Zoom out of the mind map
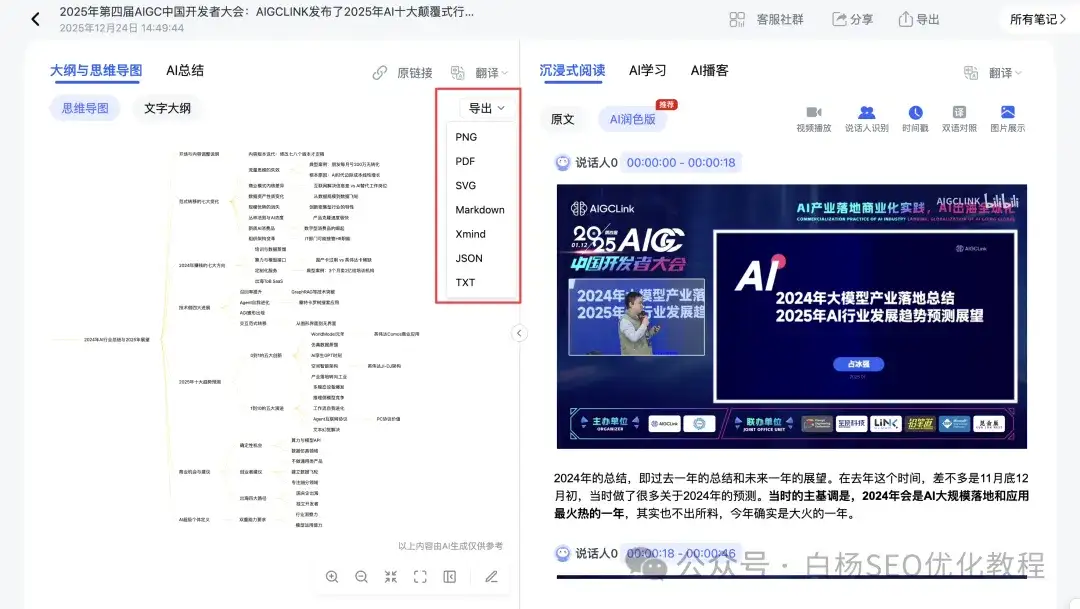This screenshot has width=1080, height=609. pyautogui.click(x=361, y=577)
